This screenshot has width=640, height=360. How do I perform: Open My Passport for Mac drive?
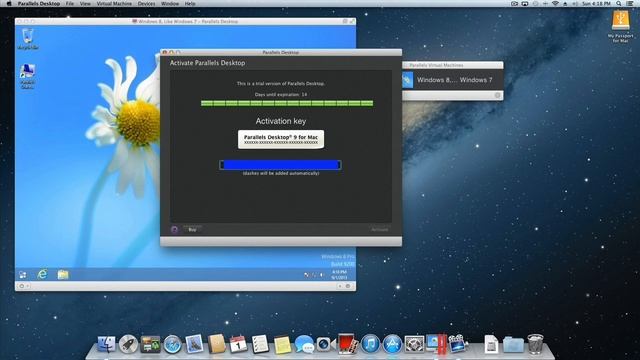point(620,26)
